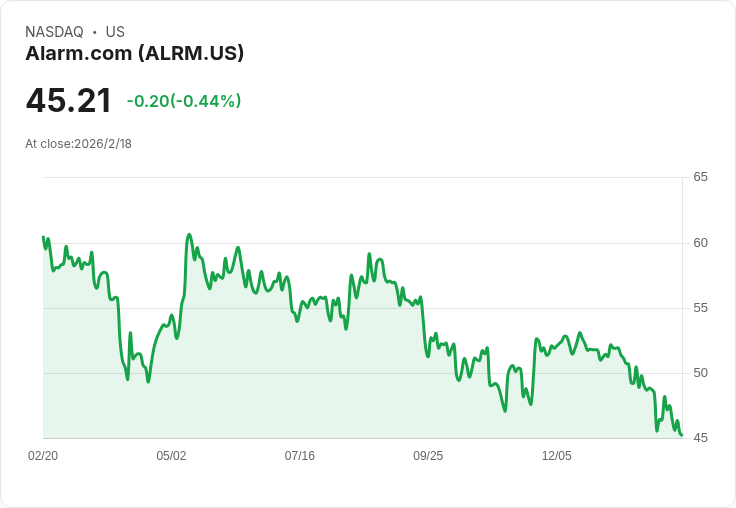Click the 55 y-axis price label
The image size is (736, 508).
pos(701,308)
